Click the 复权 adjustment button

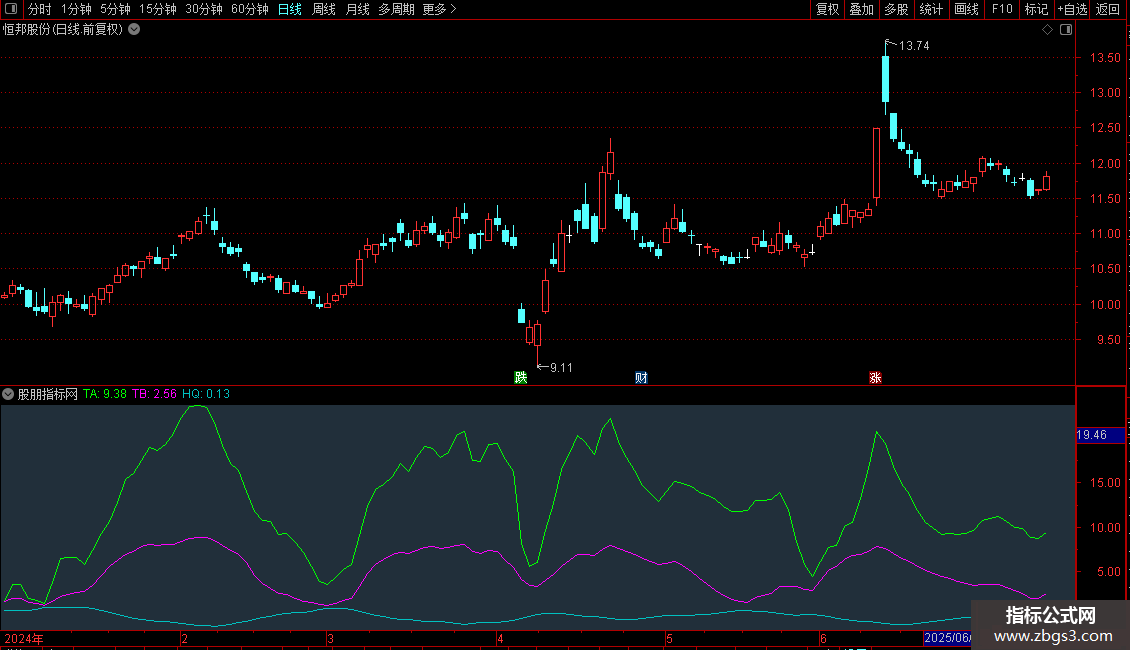tap(827, 9)
